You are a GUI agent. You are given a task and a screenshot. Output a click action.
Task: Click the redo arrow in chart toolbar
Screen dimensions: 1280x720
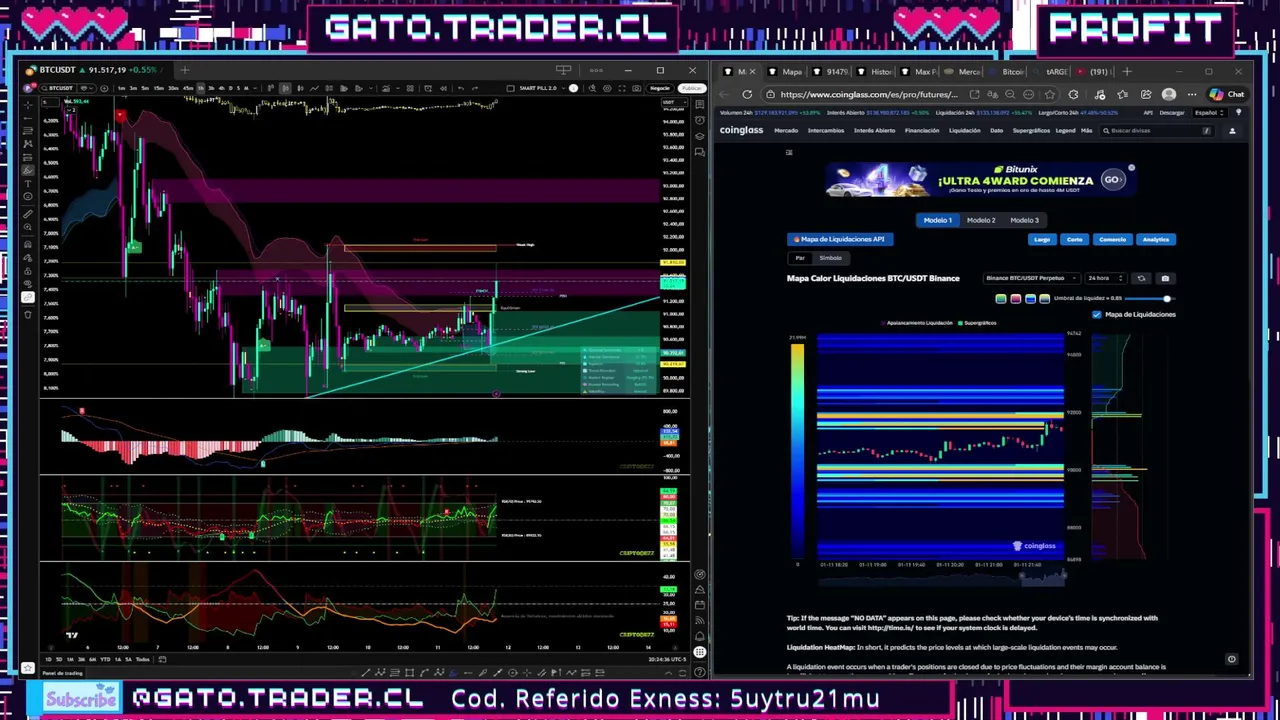click(475, 88)
